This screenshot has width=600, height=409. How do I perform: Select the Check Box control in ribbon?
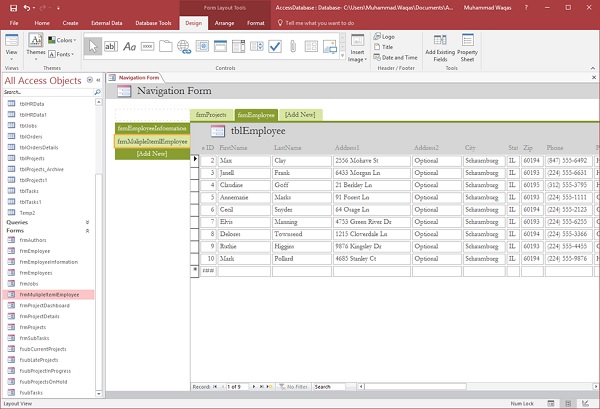coord(274,45)
